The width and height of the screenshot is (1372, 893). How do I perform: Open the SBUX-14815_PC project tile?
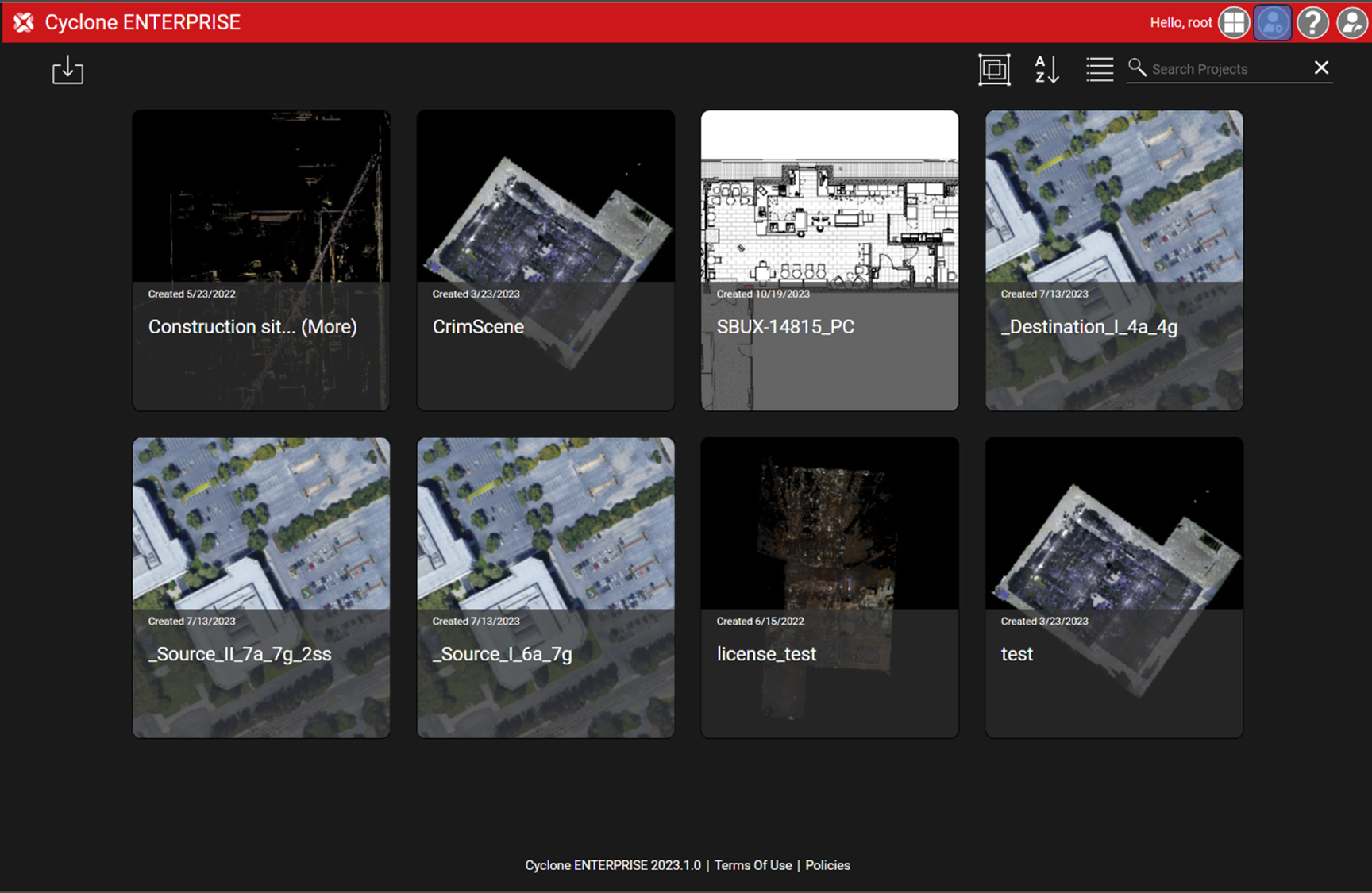coord(829,260)
